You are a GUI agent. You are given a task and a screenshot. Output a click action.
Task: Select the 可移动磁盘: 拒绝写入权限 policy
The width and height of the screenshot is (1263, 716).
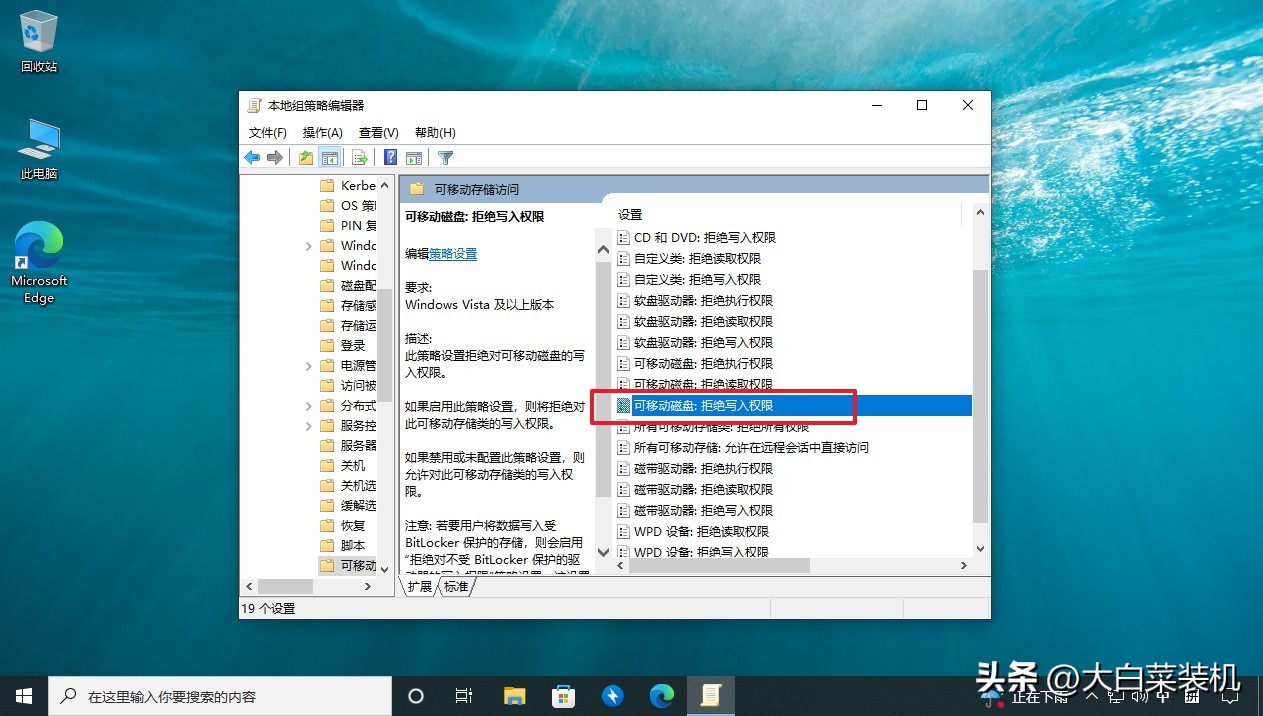(x=703, y=406)
